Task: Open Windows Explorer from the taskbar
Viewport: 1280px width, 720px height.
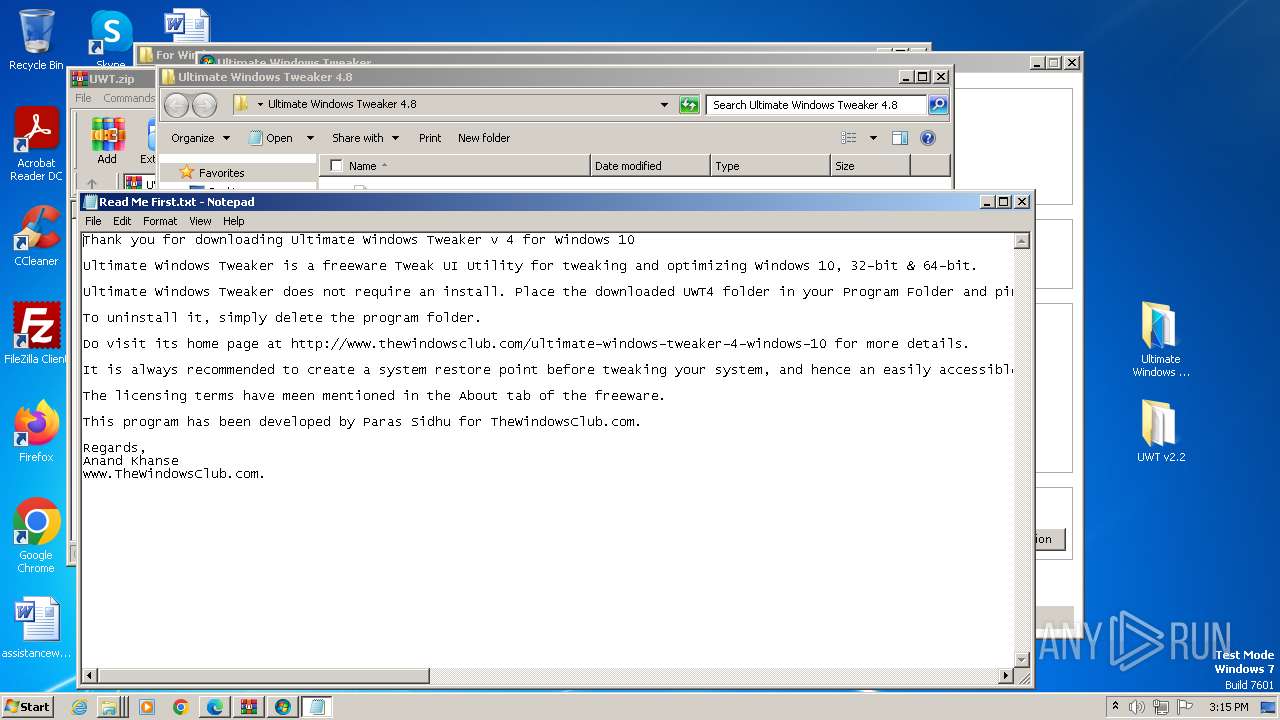Action: pyautogui.click(x=109, y=707)
